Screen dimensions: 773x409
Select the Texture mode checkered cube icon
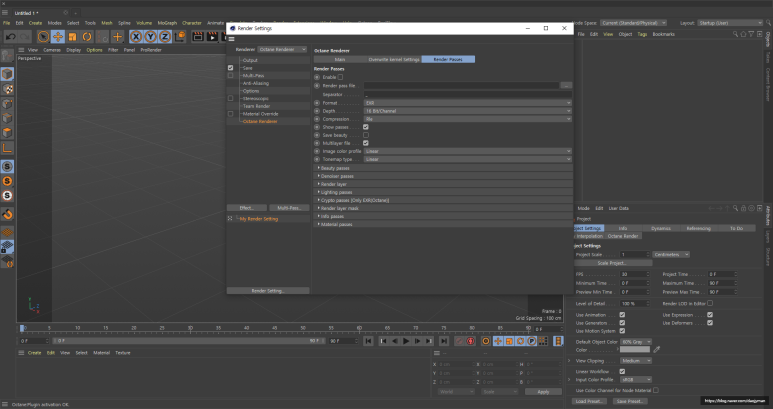click(x=7, y=89)
